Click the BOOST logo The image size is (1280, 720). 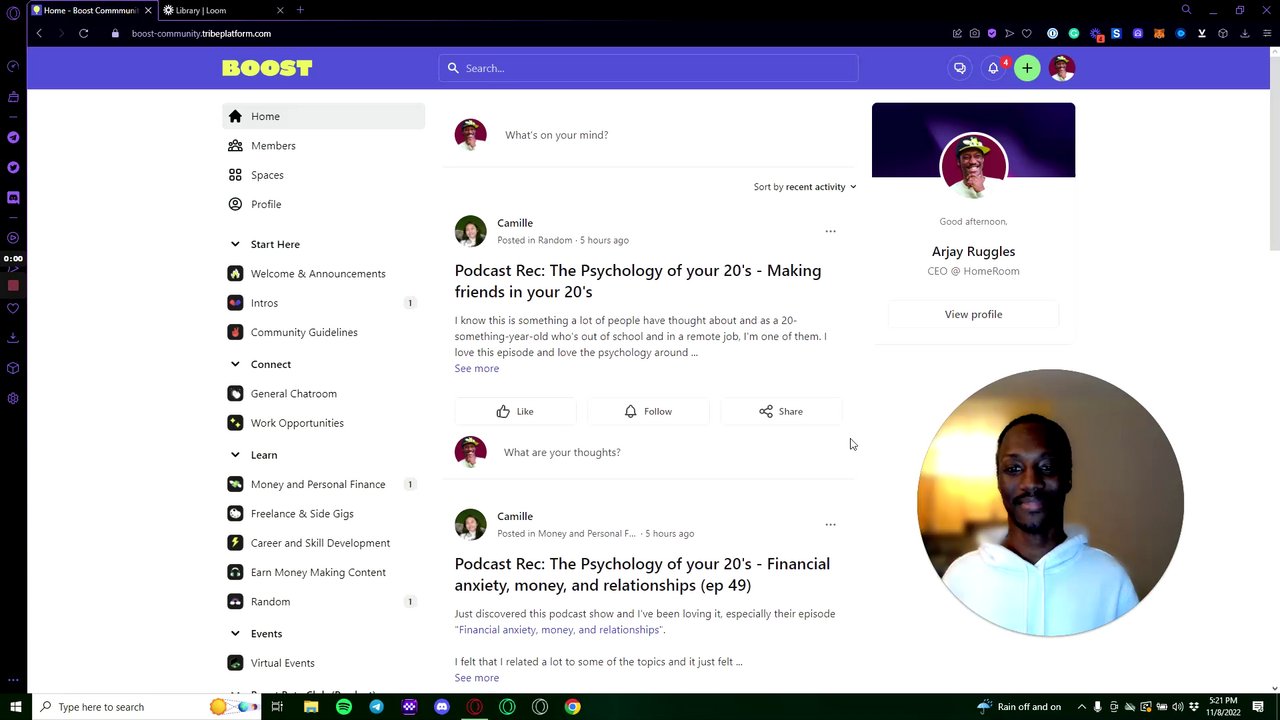[x=267, y=68]
